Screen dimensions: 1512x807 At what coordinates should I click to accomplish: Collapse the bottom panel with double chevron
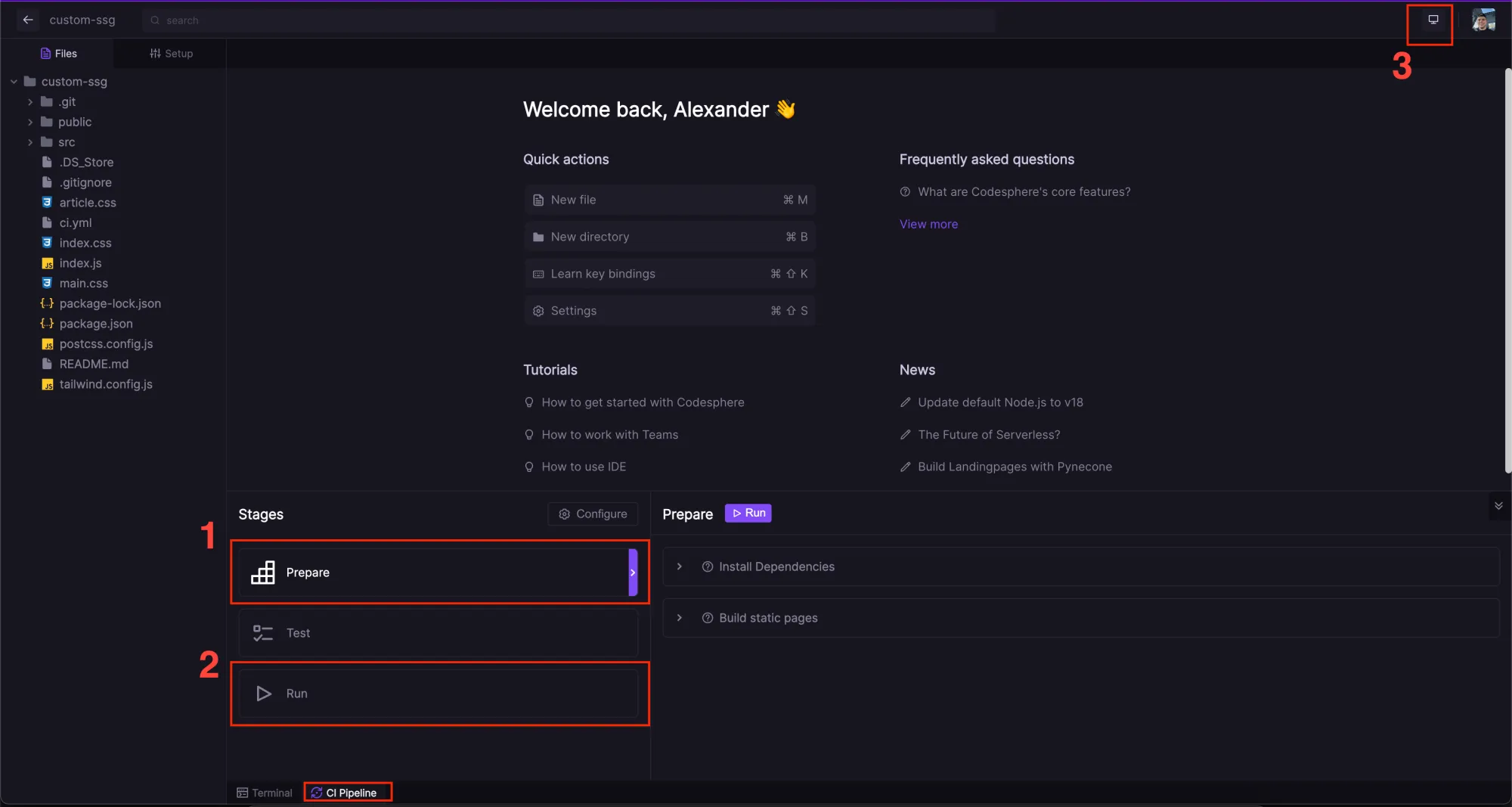1498,506
